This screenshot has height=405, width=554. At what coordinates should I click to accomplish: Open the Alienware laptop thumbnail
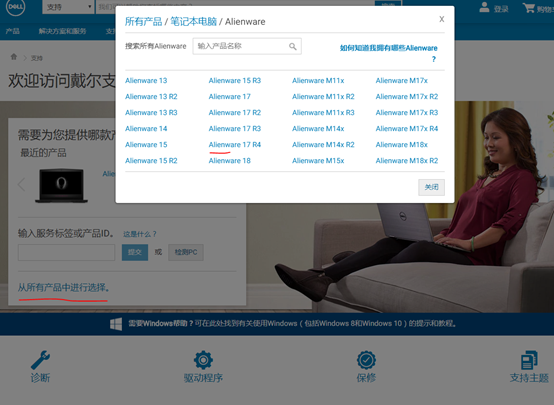pyautogui.click(x=61, y=185)
